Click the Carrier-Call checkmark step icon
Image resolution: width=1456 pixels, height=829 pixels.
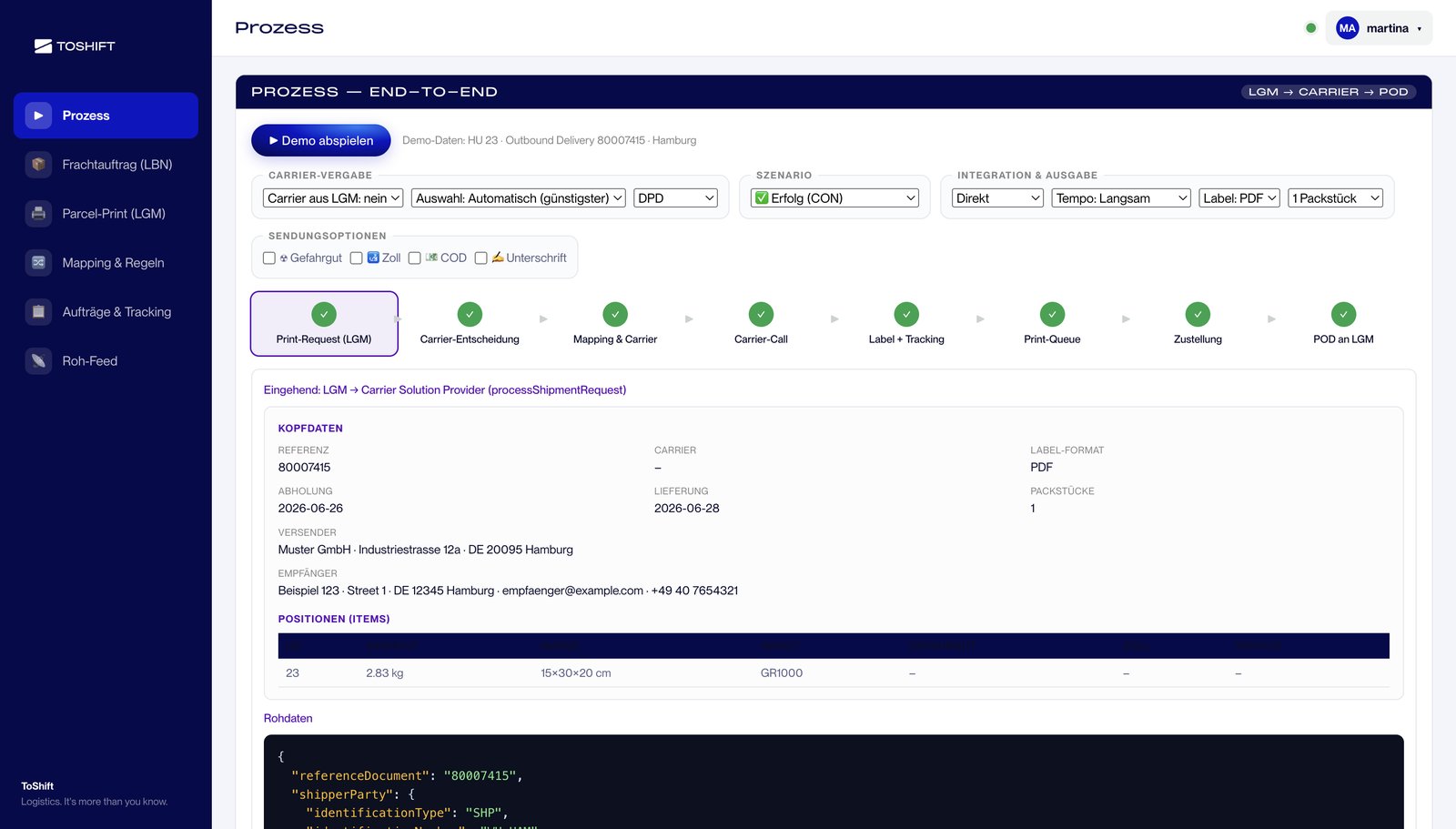coord(761,314)
